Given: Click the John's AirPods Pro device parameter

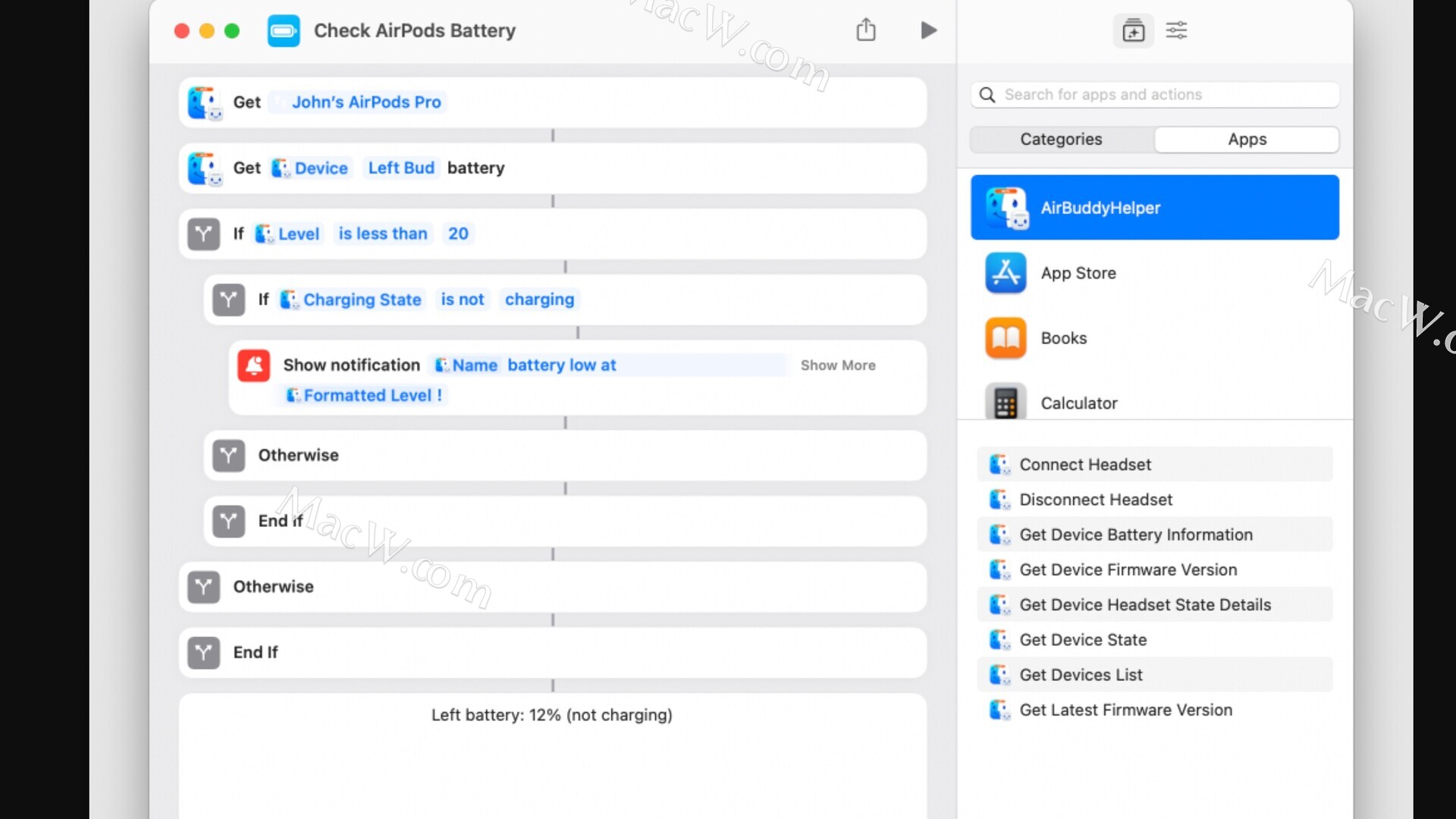Looking at the screenshot, I should coord(358,102).
